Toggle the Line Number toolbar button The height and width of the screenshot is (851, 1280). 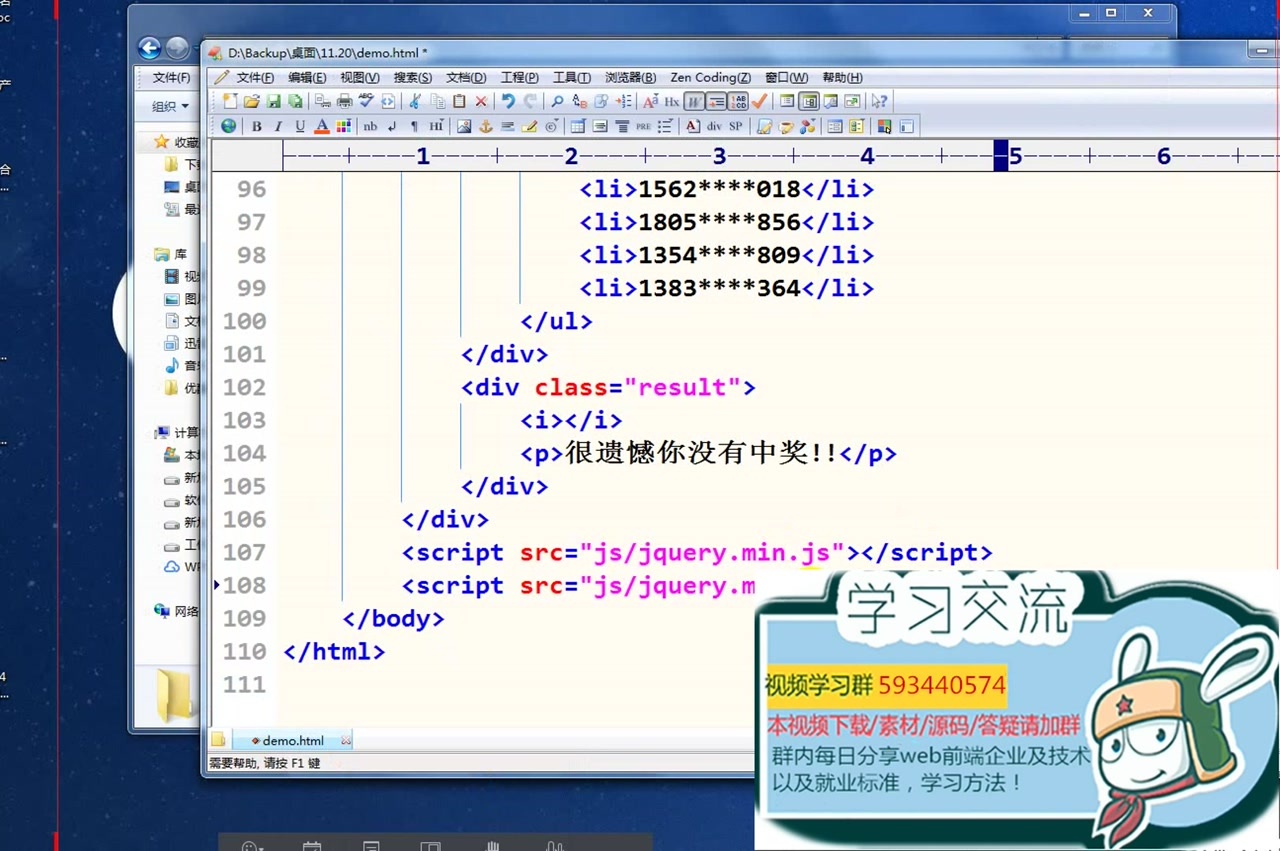738,101
